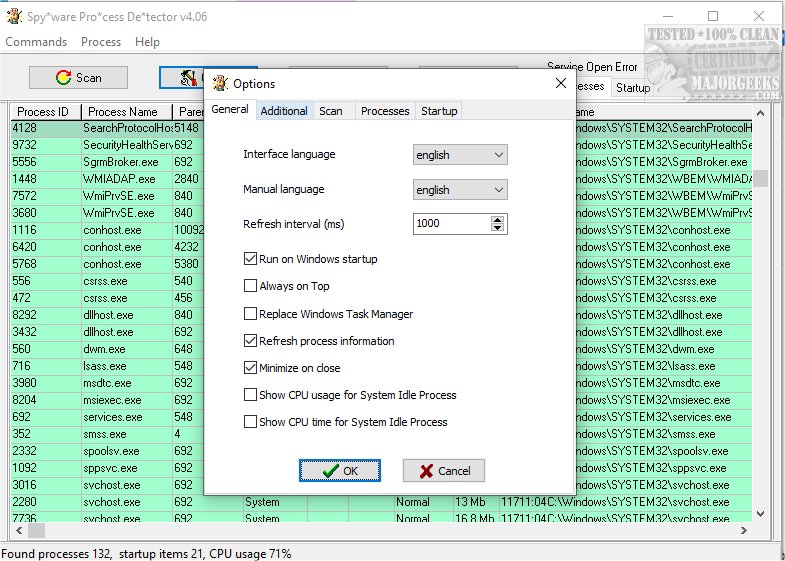Image resolution: width=785 pixels, height=561 pixels.
Task: Click the red X Cancel button
Action: [444, 470]
